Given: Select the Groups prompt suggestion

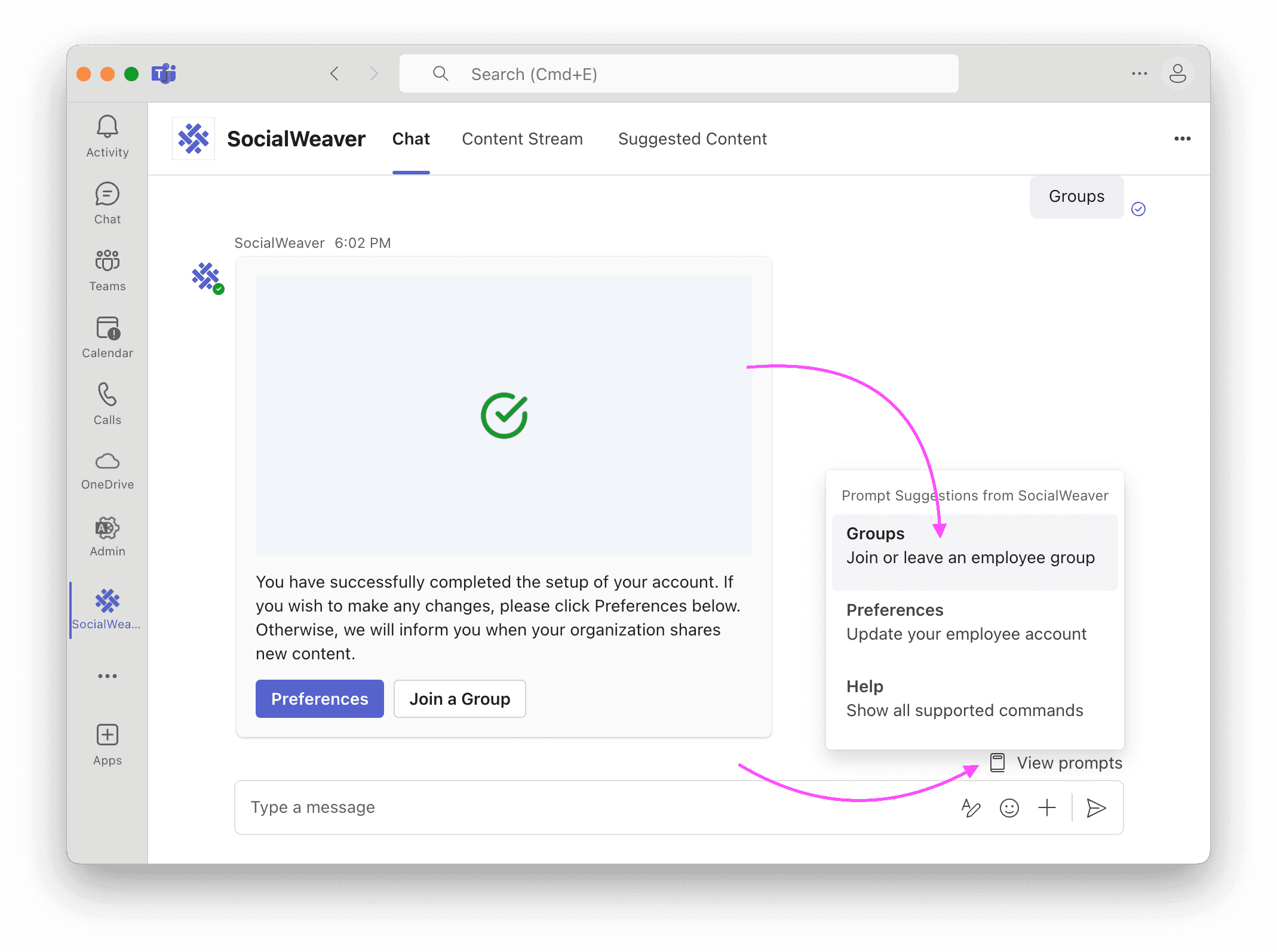Looking at the screenshot, I should point(975,552).
